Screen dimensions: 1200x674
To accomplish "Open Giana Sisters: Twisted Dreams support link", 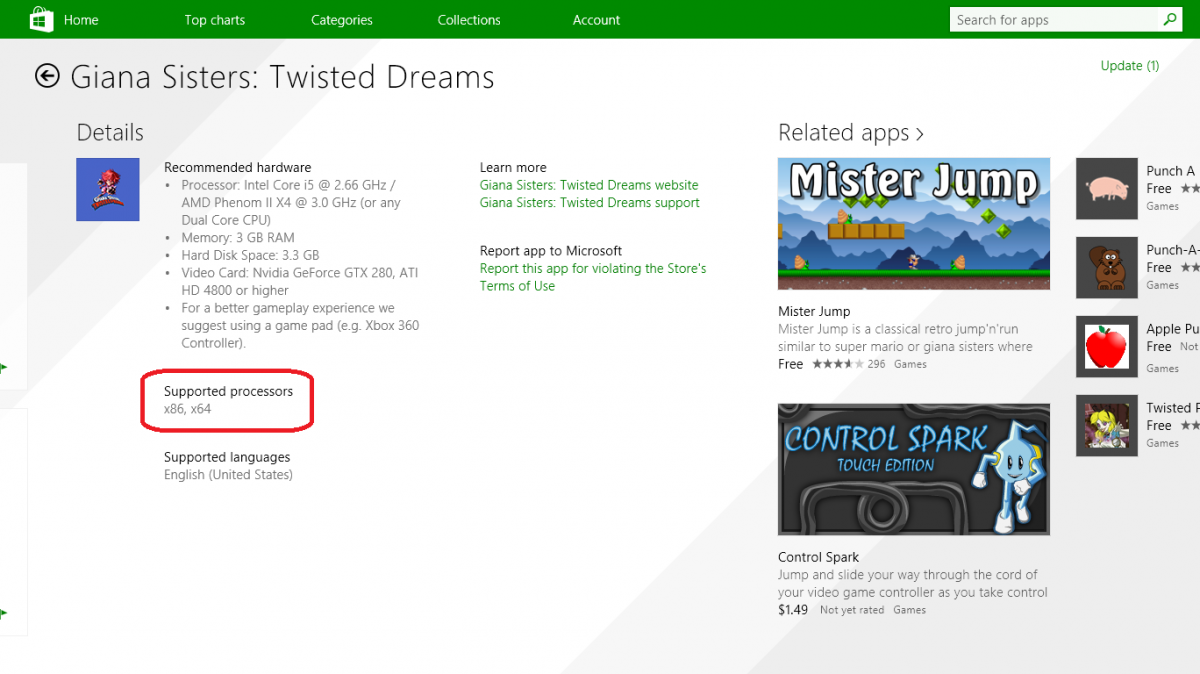I will click(x=590, y=202).
